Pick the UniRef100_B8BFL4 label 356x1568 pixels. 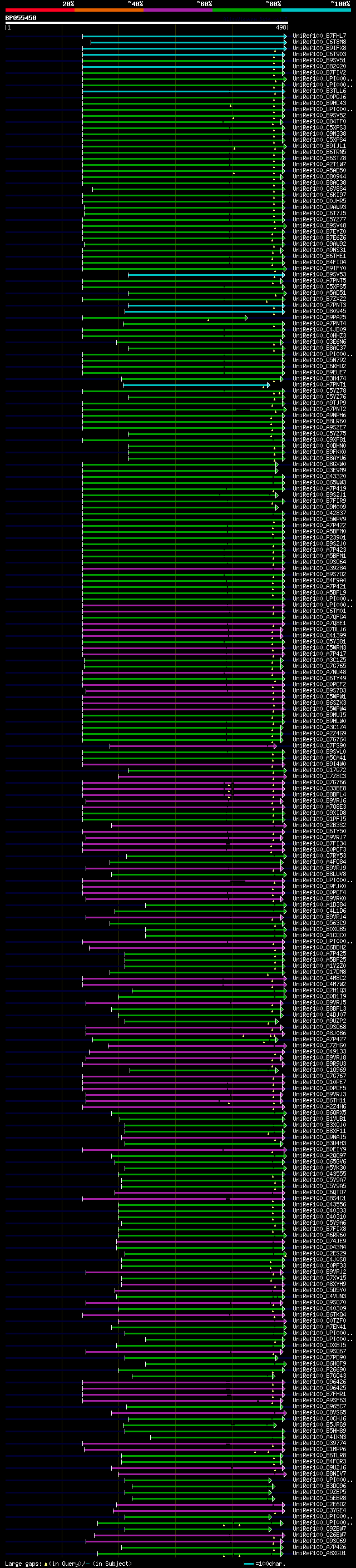319,794
